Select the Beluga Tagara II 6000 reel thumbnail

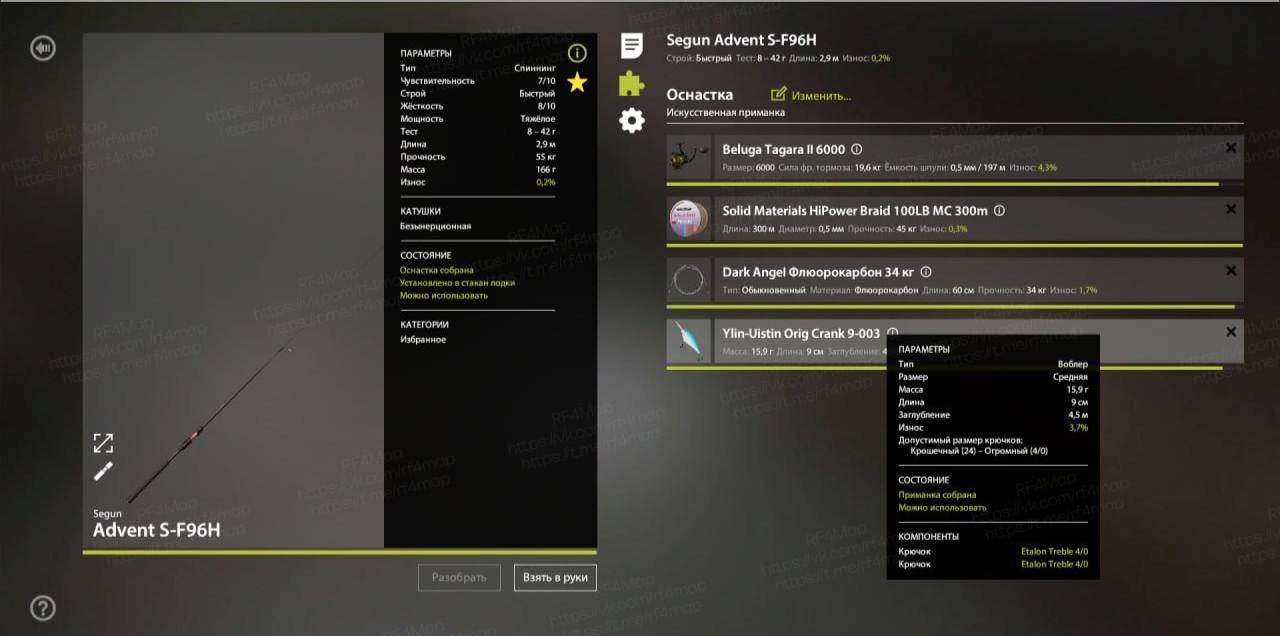click(x=690, y=159)
